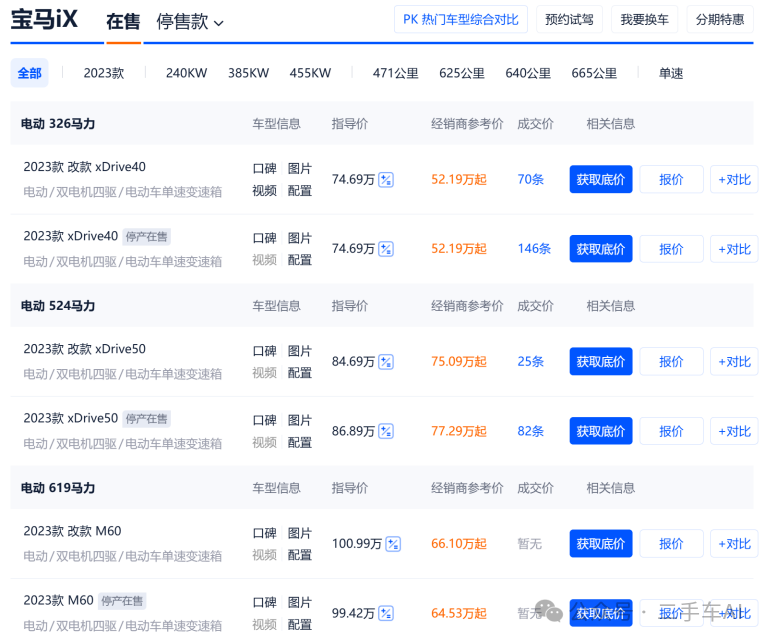This screenshot has width=766, height=642.
Task: Open 2023款 M60 停产在售 model link
Action: (x=59, y=600)
